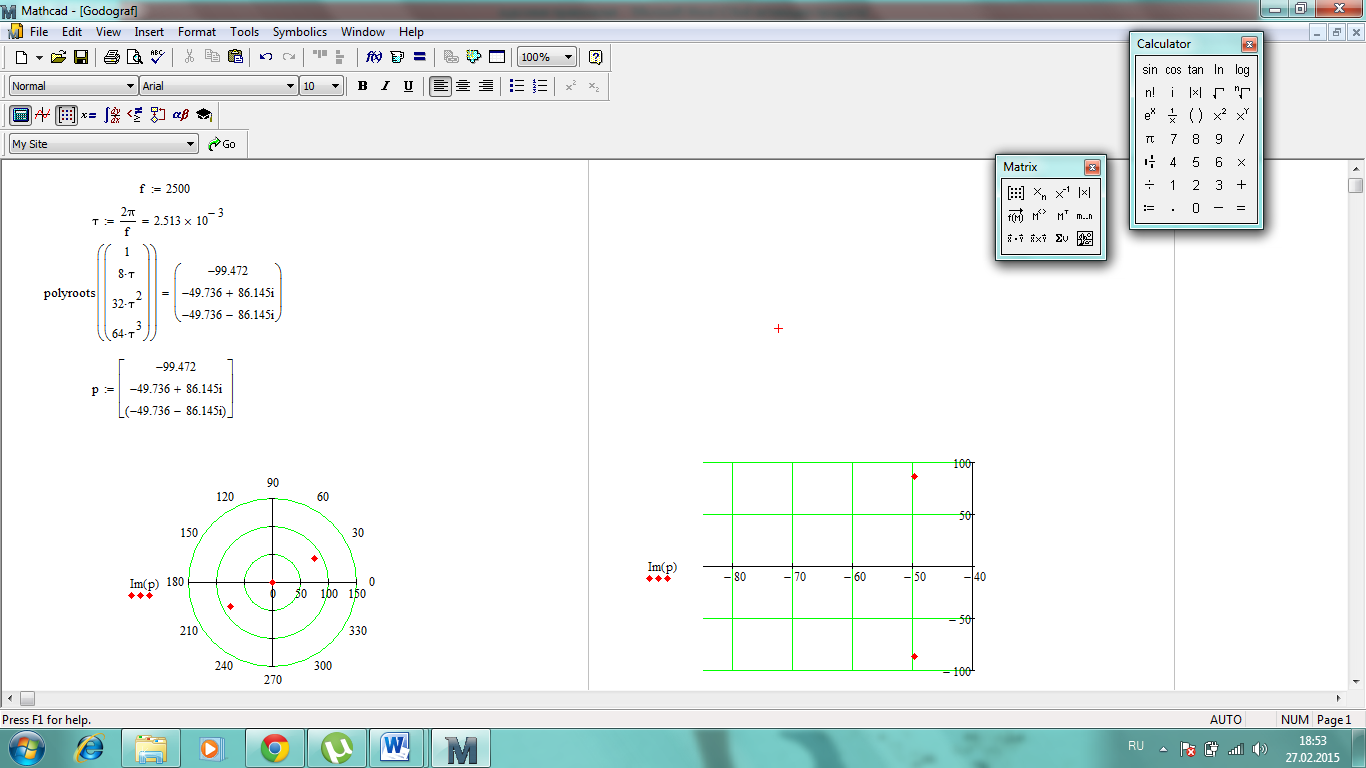Expand the 100% zoom dropdown
1366x768 pixels.
coord(568,57)
